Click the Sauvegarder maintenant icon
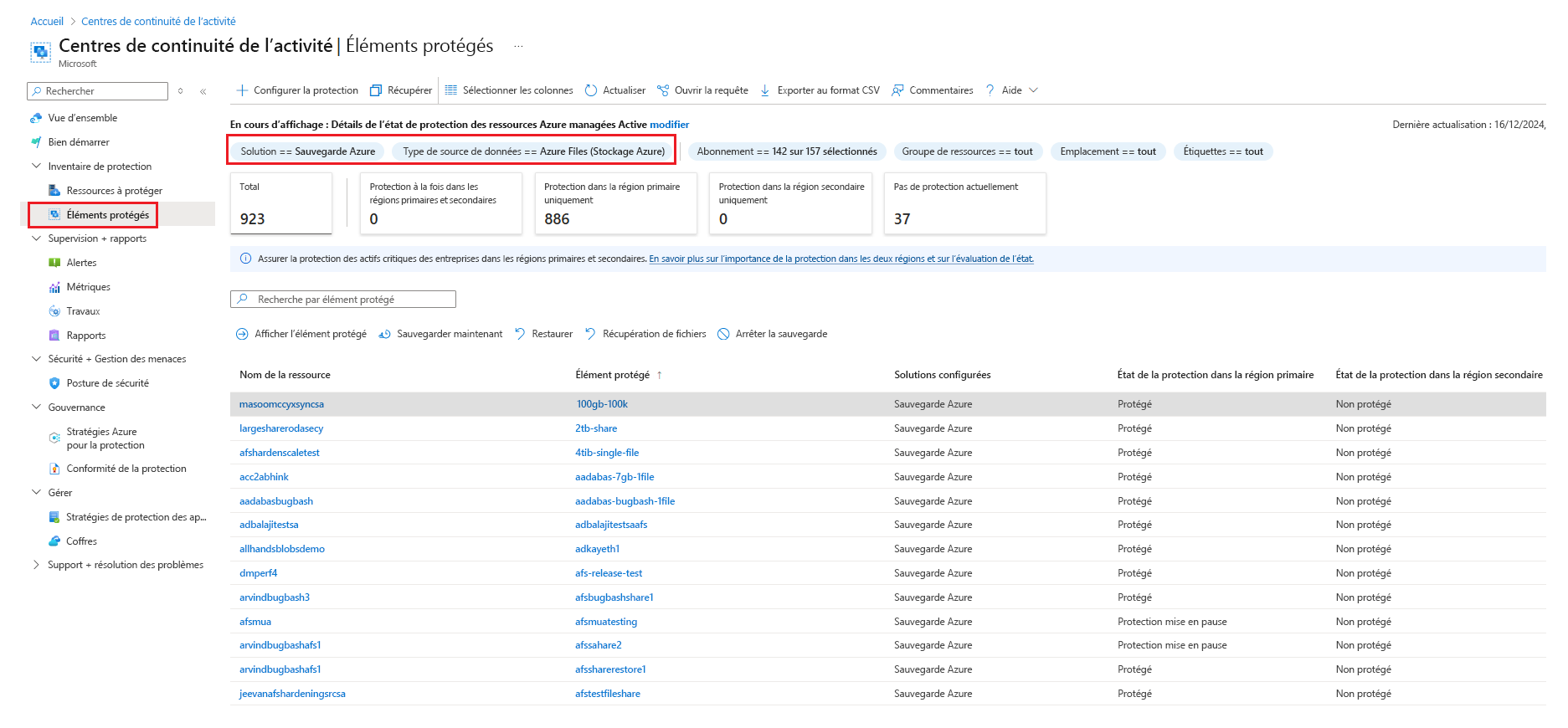 pyautogui.click(x=385, y=334)
